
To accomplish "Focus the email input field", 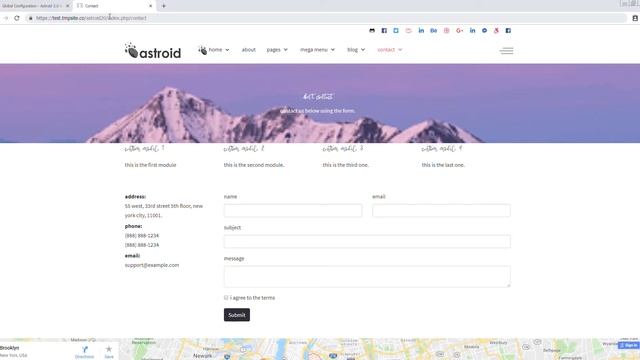I will pyautogui.click(x=441, y=211).
